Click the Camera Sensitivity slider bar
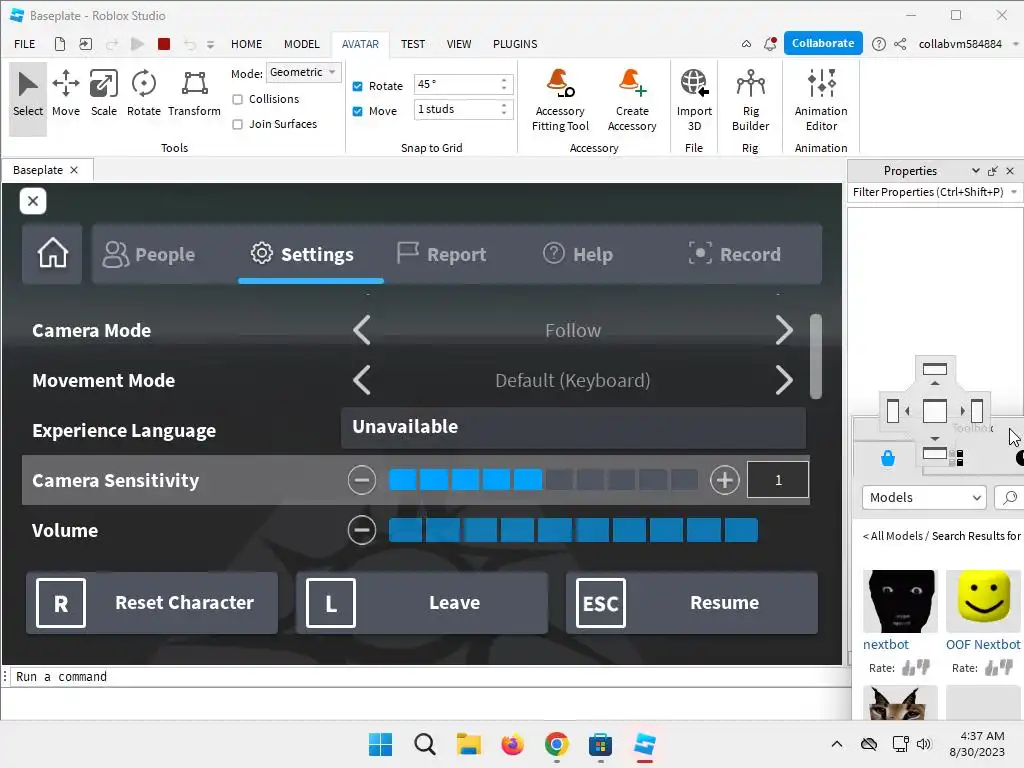 (543, 480)
